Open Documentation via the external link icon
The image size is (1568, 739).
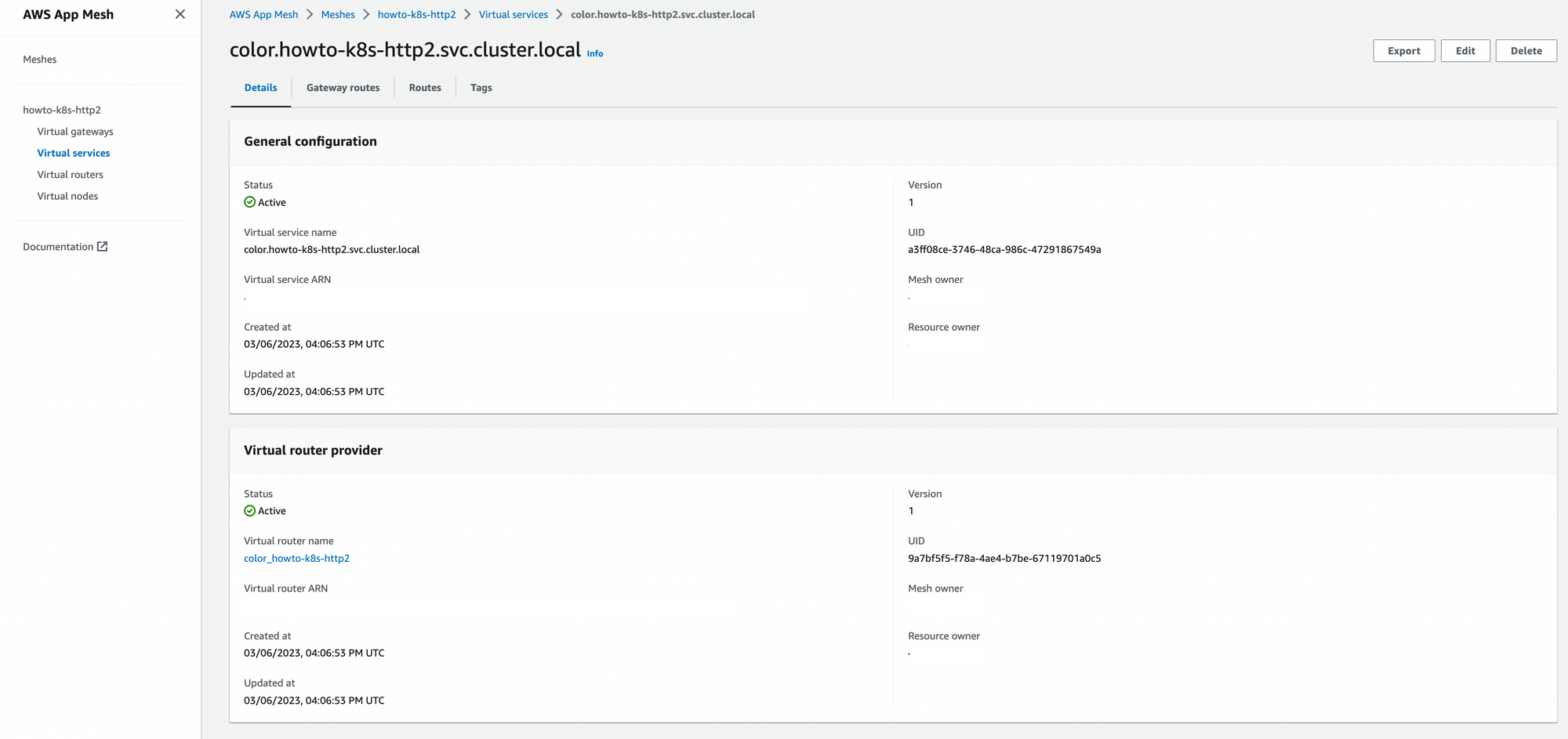click(103, 246)
